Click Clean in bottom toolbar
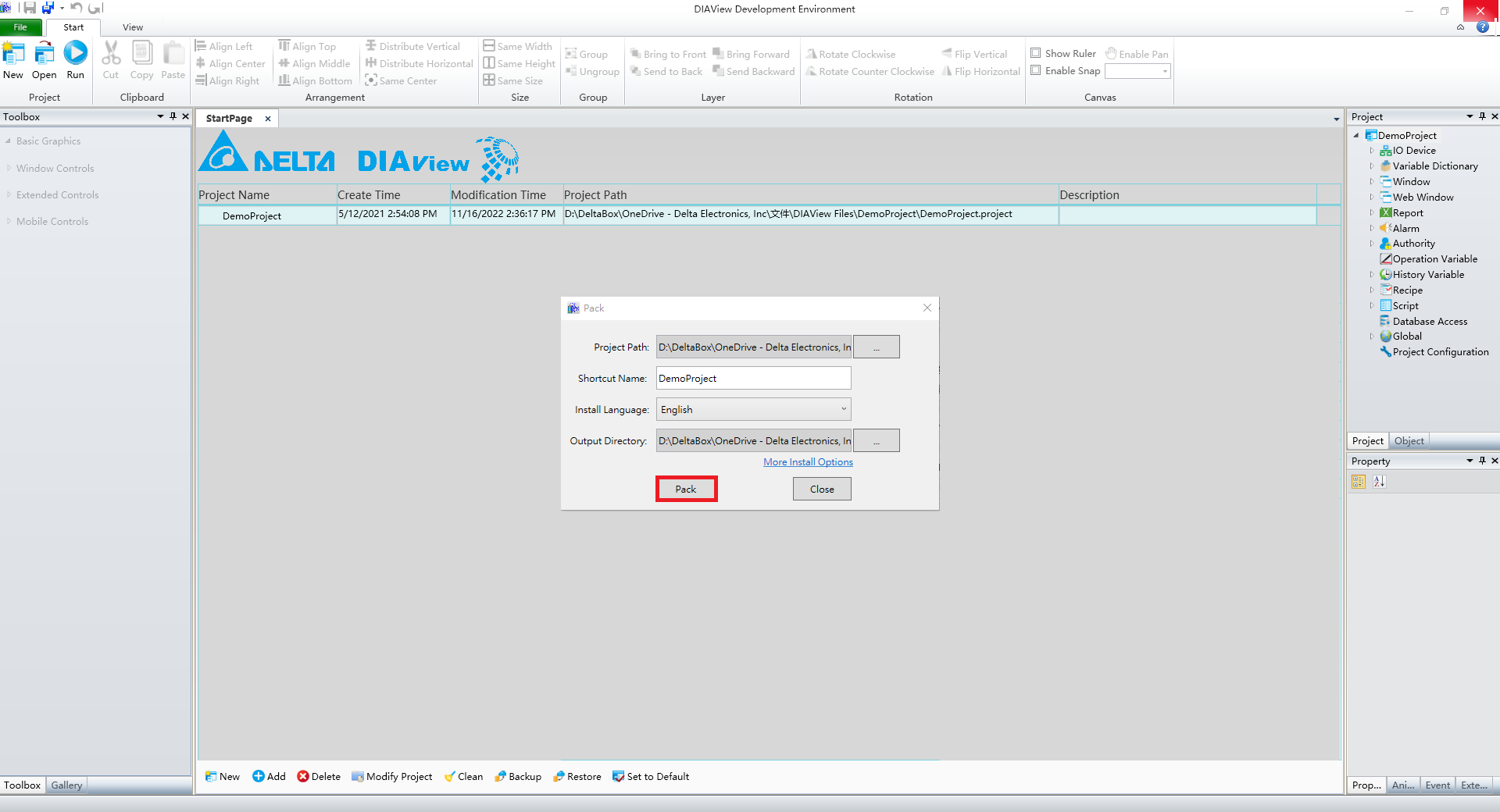Viewport: 1500px width, 812px height. [x=463, y=776]
